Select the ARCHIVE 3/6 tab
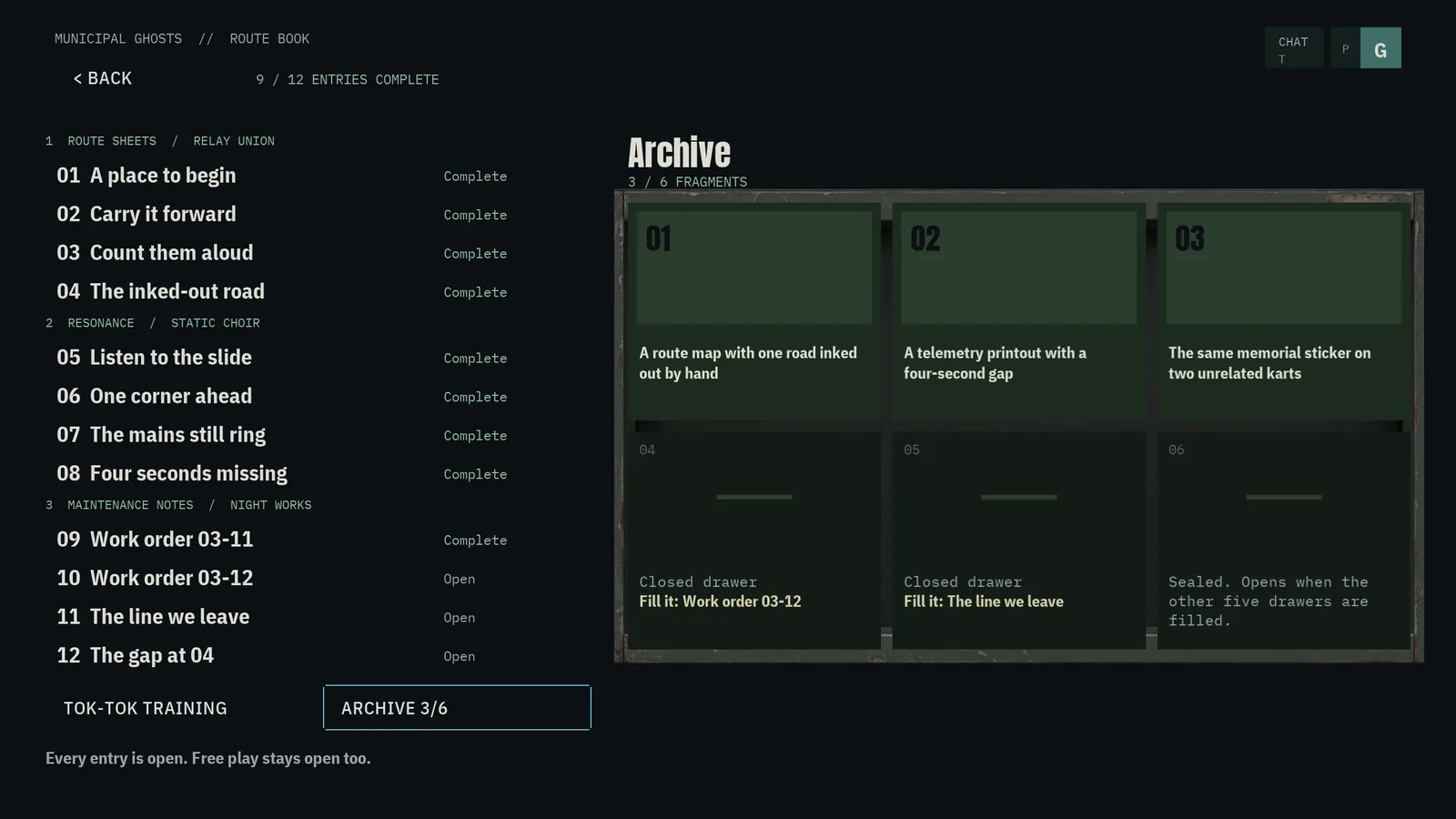Viewport: 1456px width, 819px height. [457, 708]
